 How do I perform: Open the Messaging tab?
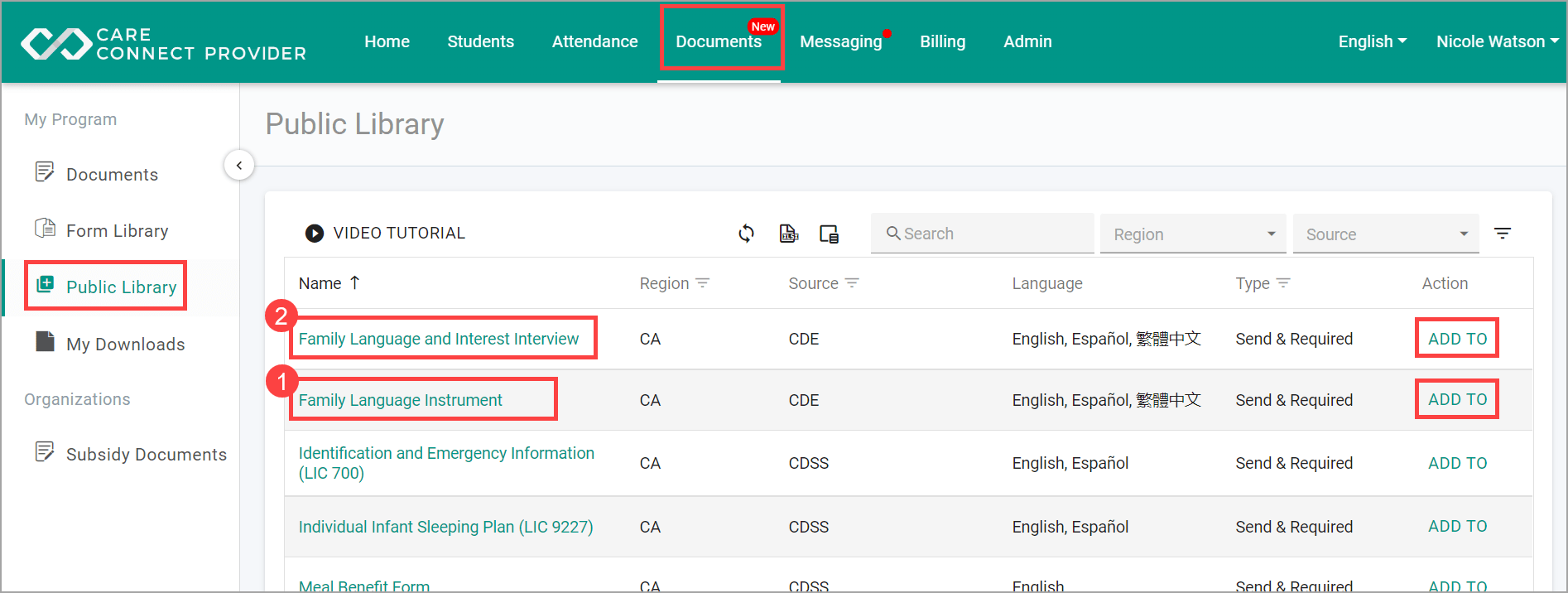point(840,41)
